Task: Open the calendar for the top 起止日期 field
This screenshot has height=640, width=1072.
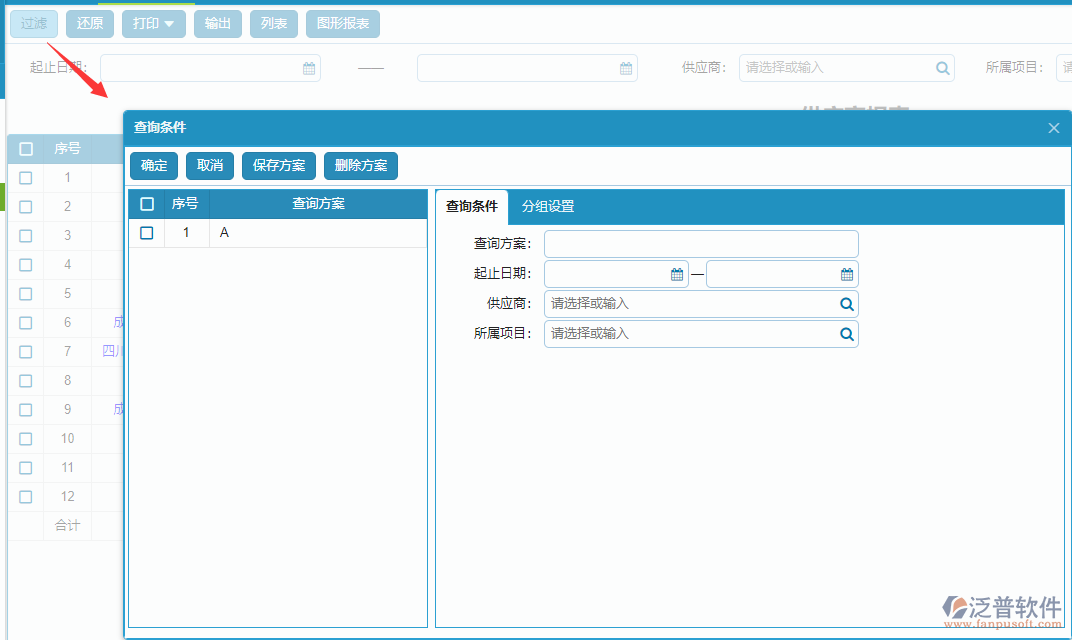Action: click(x=308, y=68)
